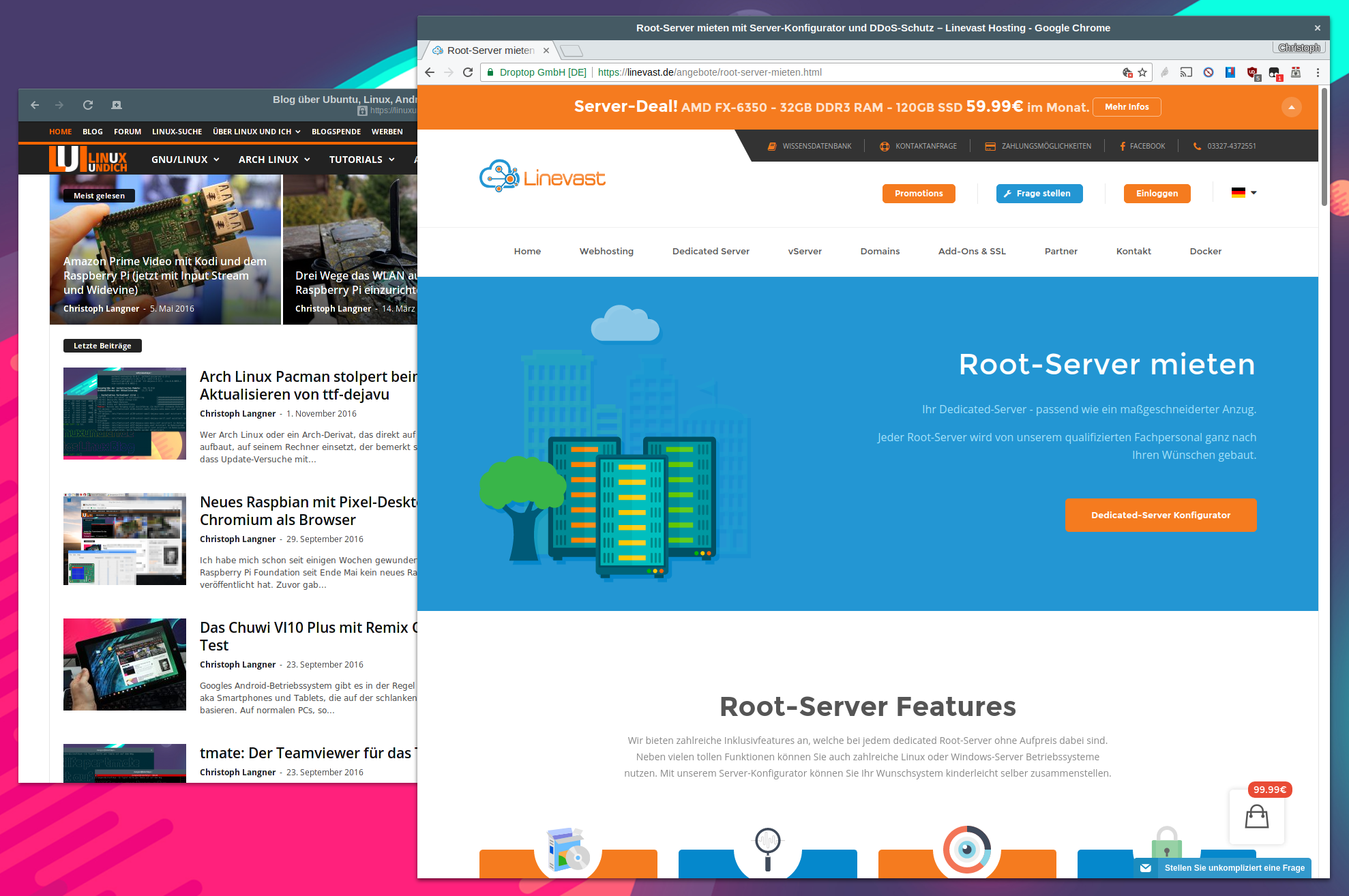The height and width of the screenshot is (896, 1349).
Task: Bookmark the page with the star icon
Action: tap(1142, 72)
